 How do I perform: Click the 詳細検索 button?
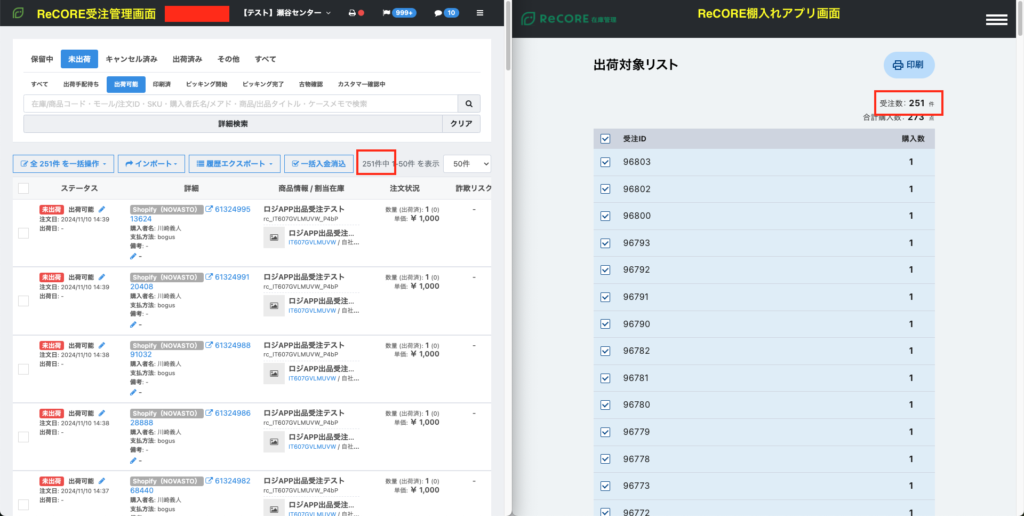point(232,123)
